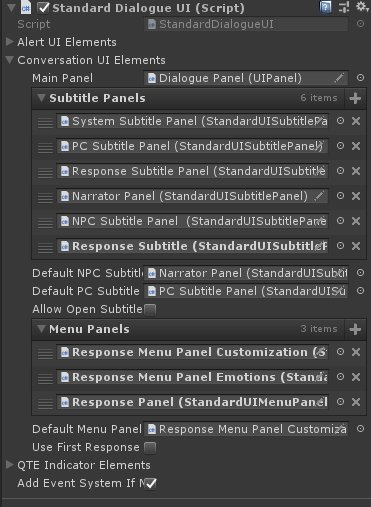The image size is (371, 507).
Task: Open the component settings gear menu
Action: (363, 7)
